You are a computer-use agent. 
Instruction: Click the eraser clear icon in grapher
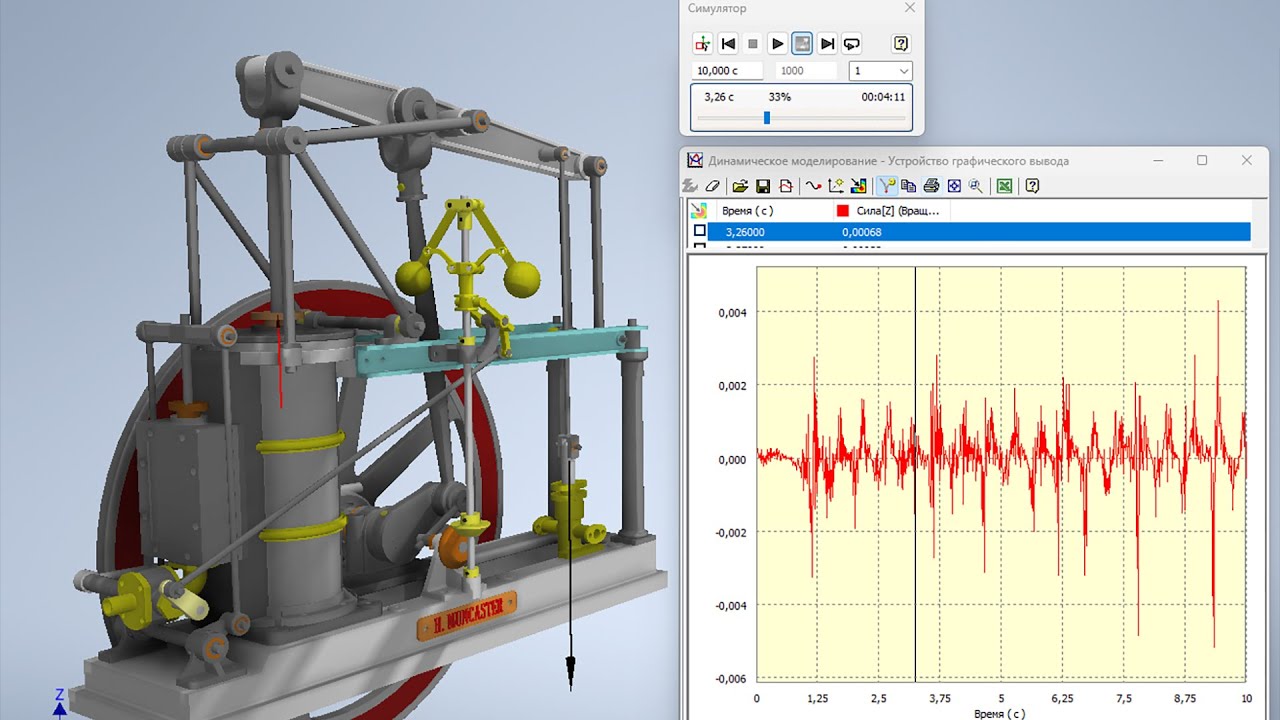coord(713,186)
